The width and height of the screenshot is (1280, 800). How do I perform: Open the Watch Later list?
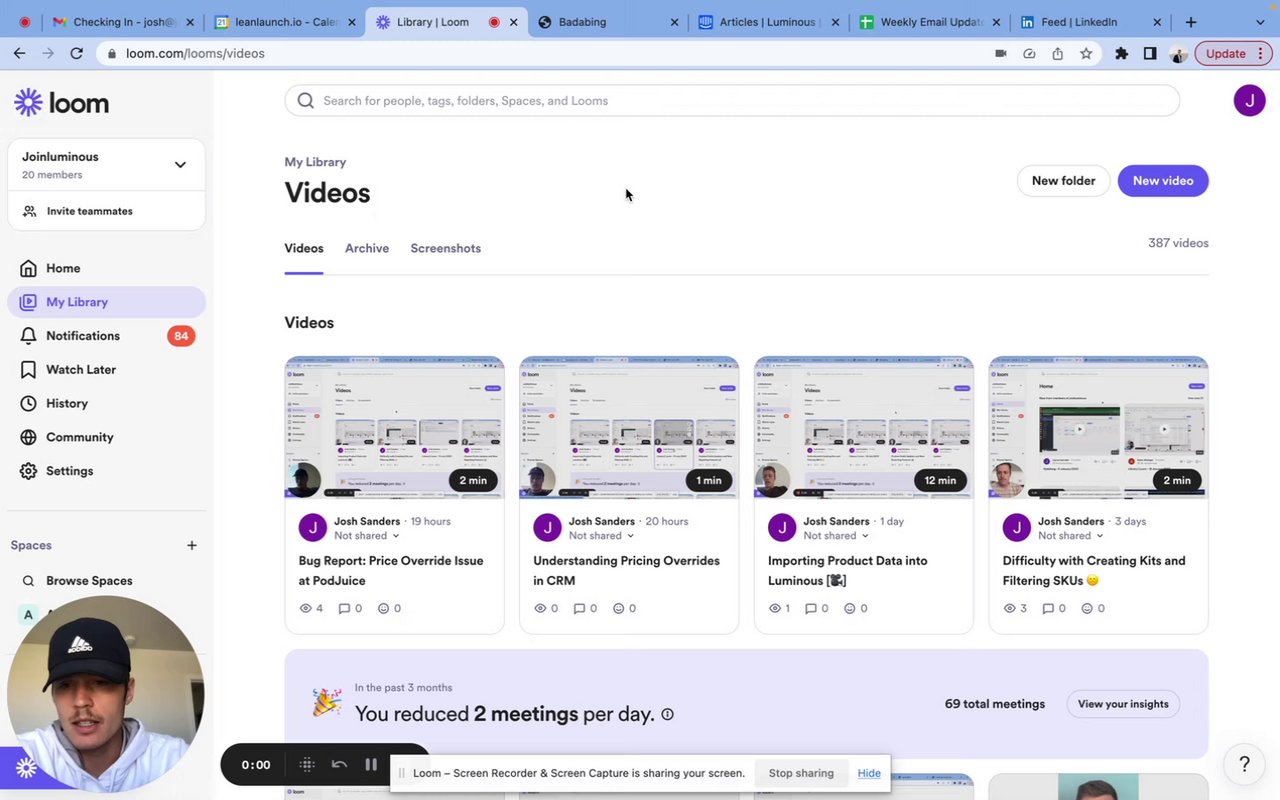(80, 370)
